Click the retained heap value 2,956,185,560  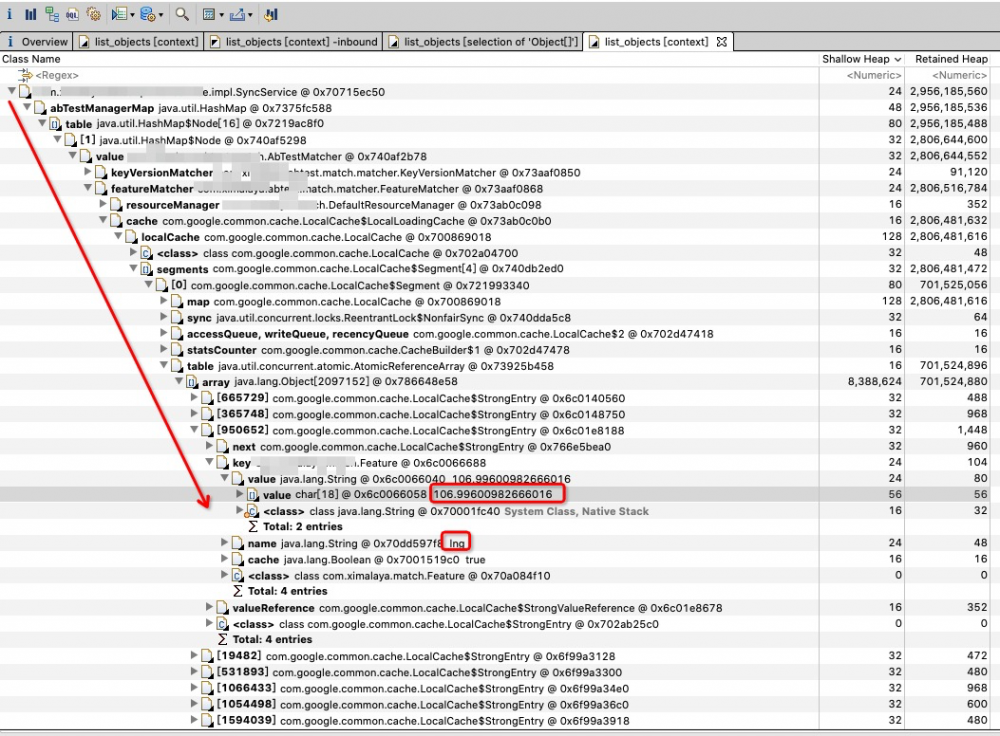pyautogui.click(x=948, y=91)
